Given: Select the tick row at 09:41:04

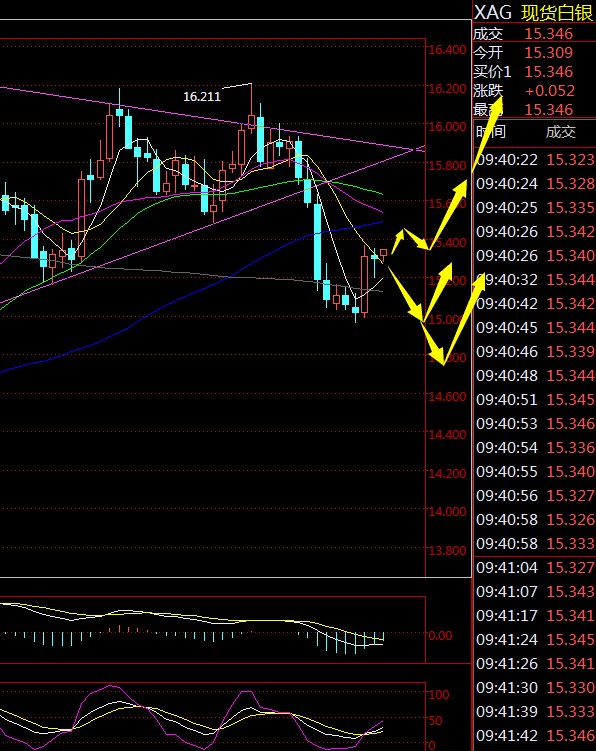Looking at the screenshot, I should pyautogui.click(x=535, y=568).
